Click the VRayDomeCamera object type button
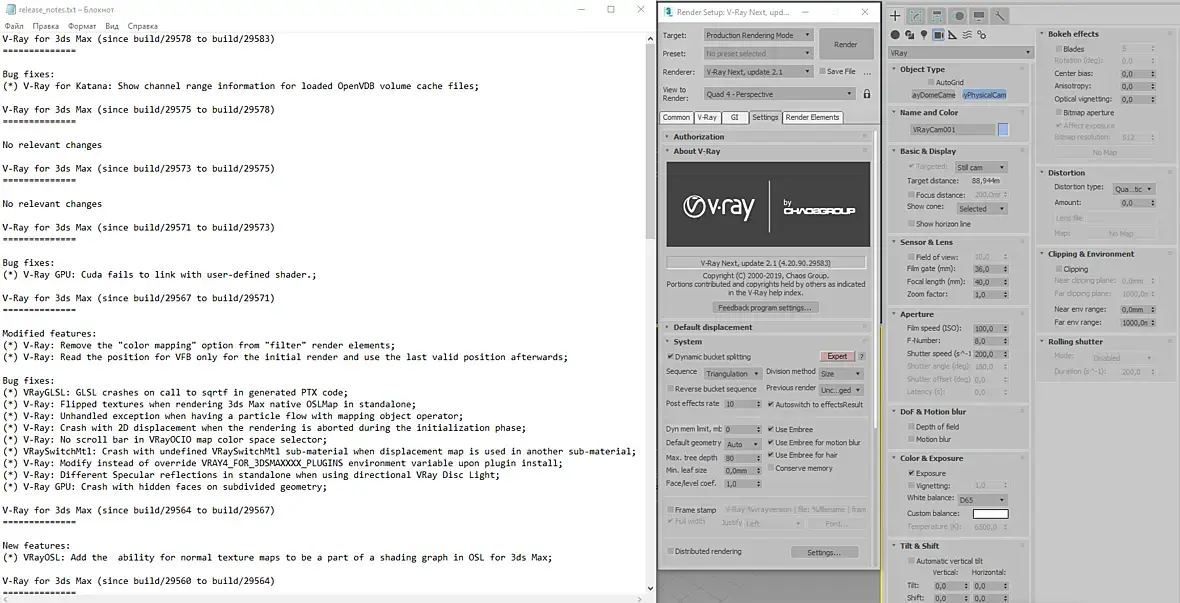The height and width of the screenshot is (603, 1180). pos(933,95)
